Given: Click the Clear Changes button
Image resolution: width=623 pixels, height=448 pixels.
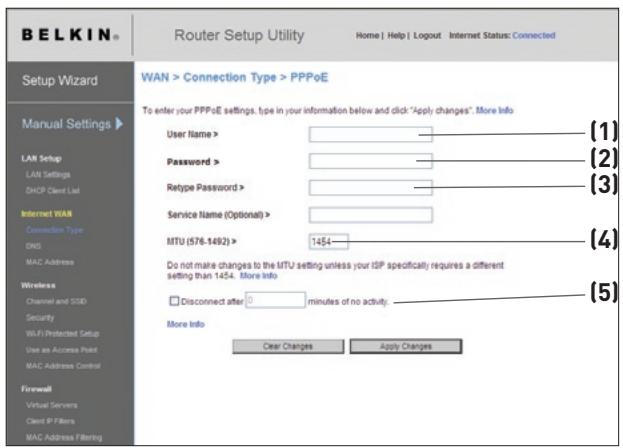Looking at the screenshot, I should click(288, 346).
